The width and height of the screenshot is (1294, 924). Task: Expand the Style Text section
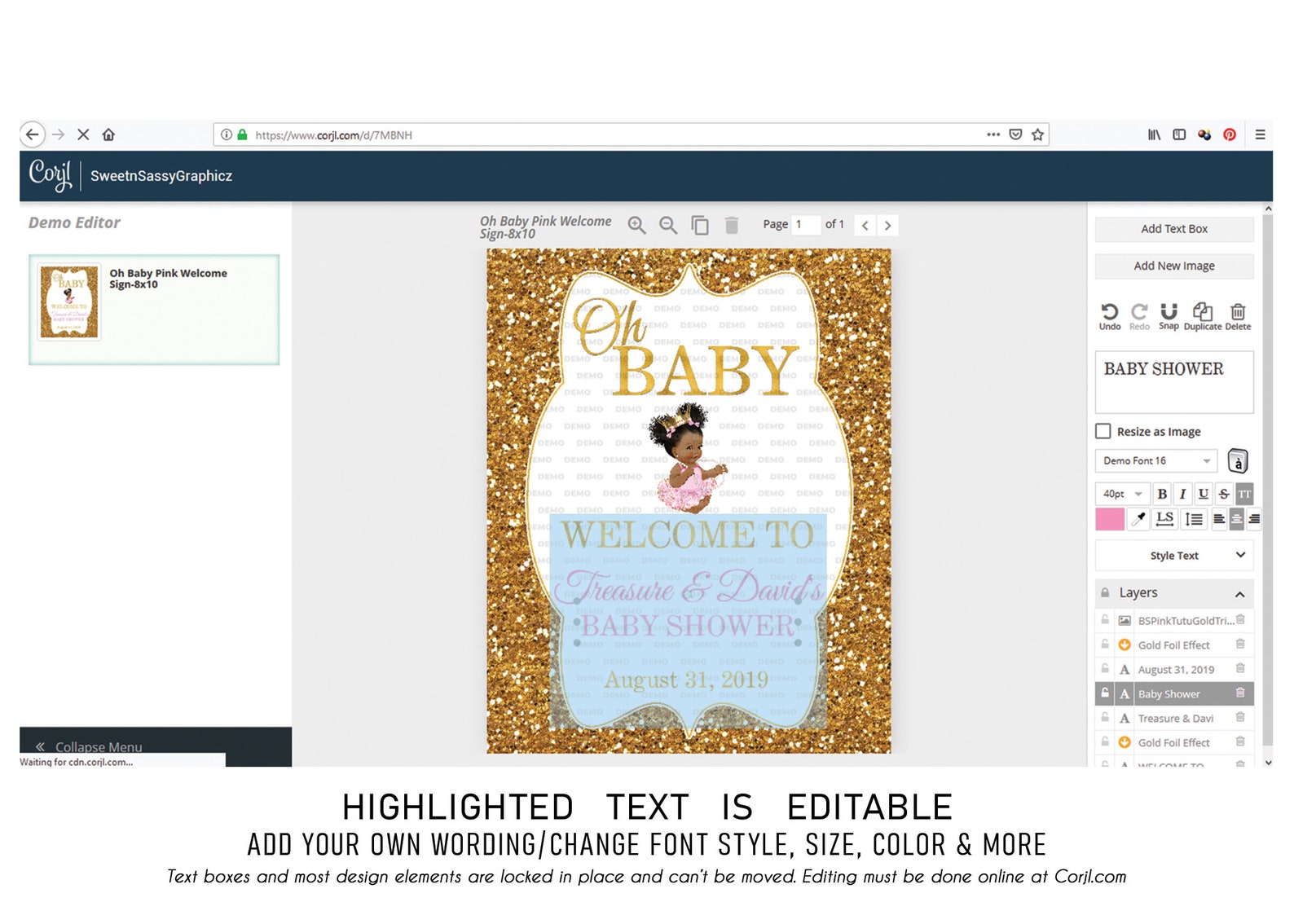click(x=1174, y=556)
